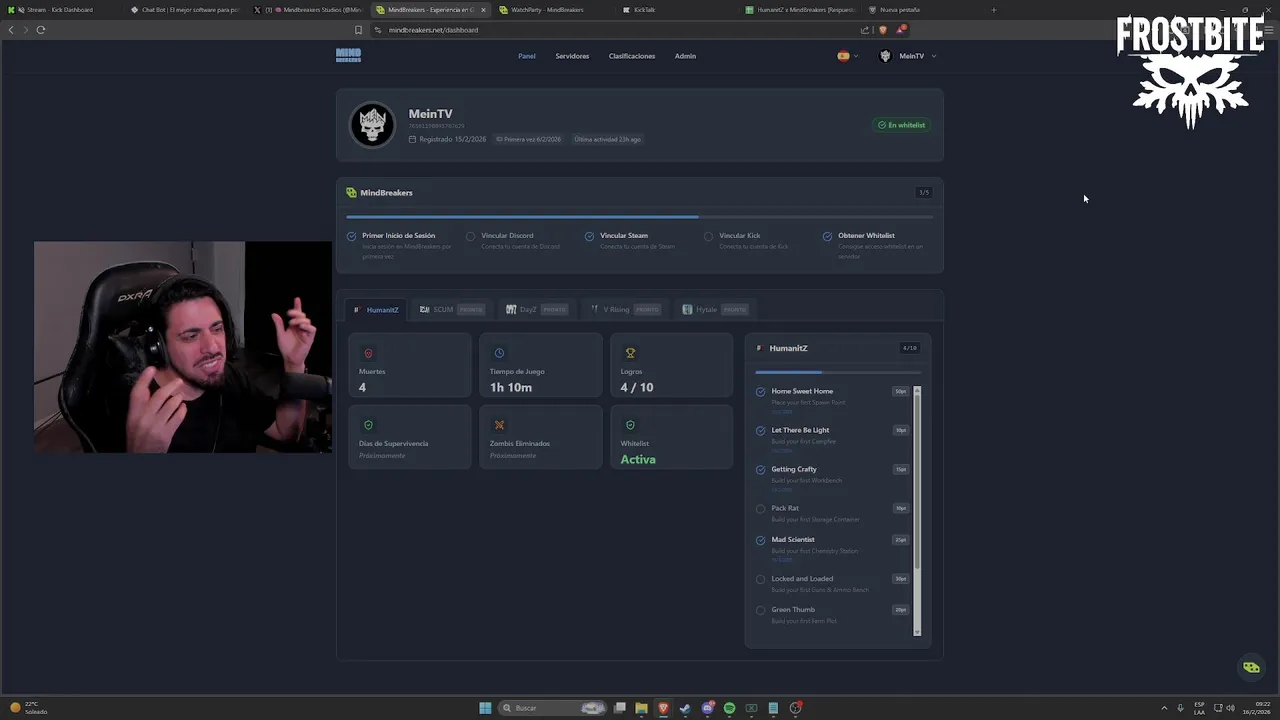Click the Días de Supervivencia shield icon
The height and width of the screenshot is (720, 1280).
[368, 425]
